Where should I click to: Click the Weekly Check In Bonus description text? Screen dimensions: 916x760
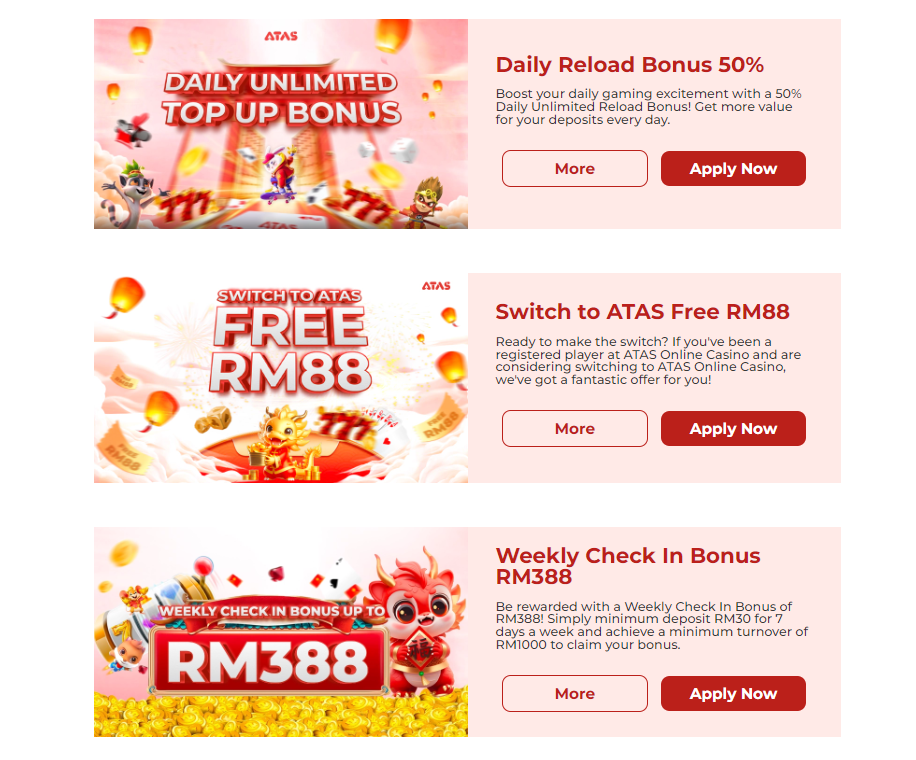pyautogui.click(x=651, y=626)
